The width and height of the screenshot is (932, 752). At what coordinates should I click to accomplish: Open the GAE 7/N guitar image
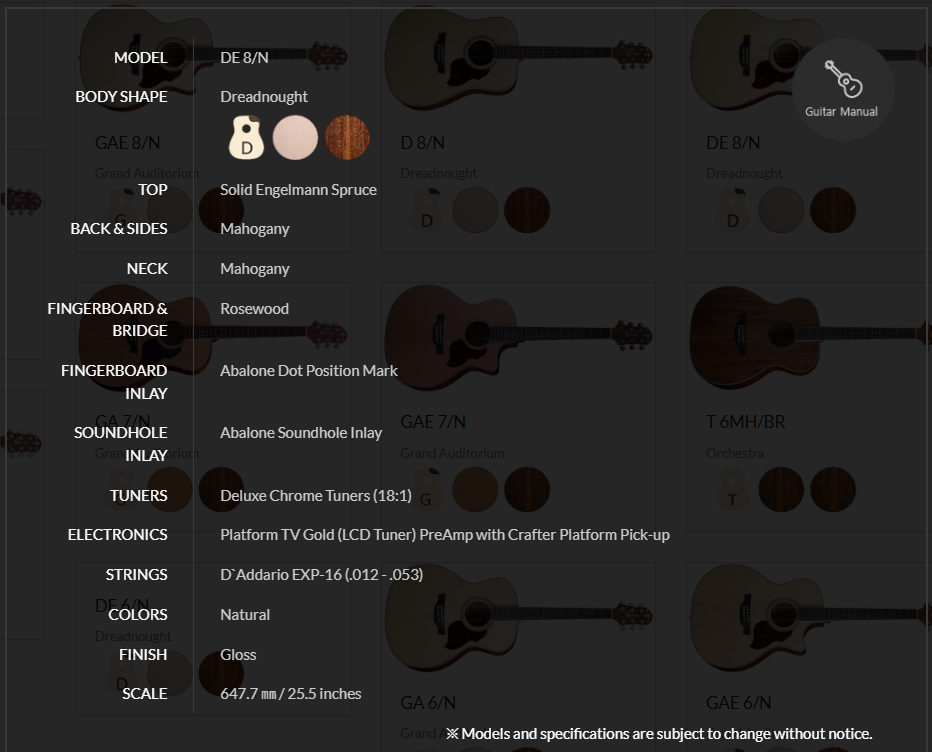518,338
